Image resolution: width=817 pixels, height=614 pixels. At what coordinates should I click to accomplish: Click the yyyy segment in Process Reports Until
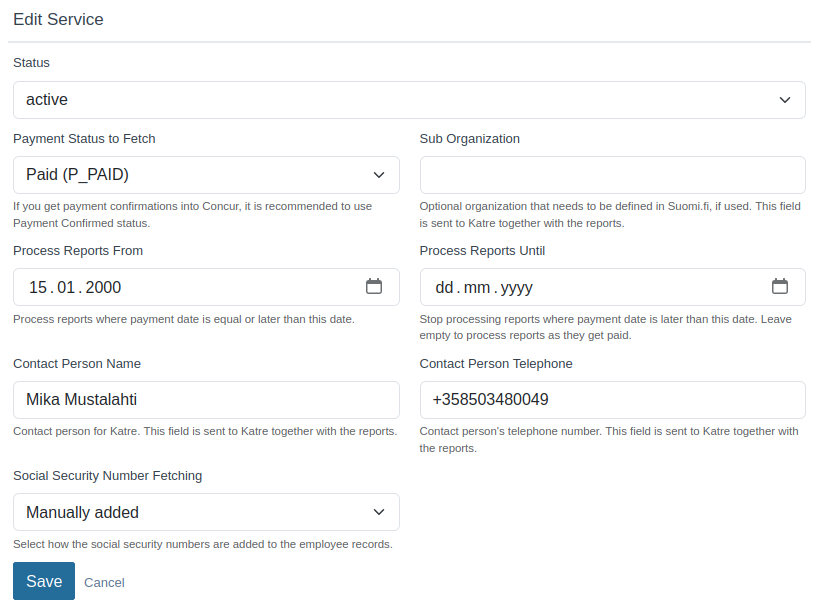pos(516,288)
